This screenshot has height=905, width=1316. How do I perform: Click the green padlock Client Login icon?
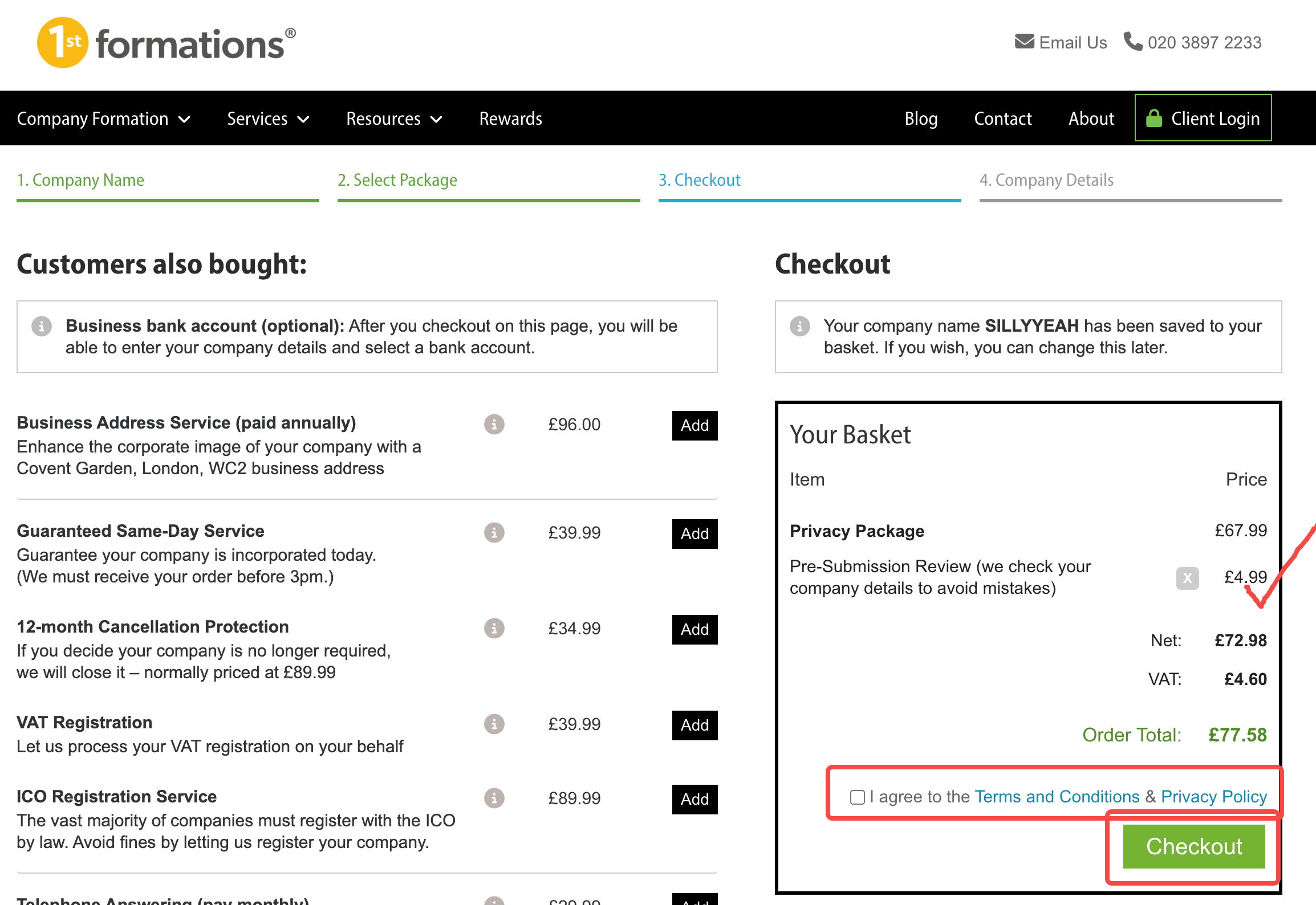tap(1154, 118)
